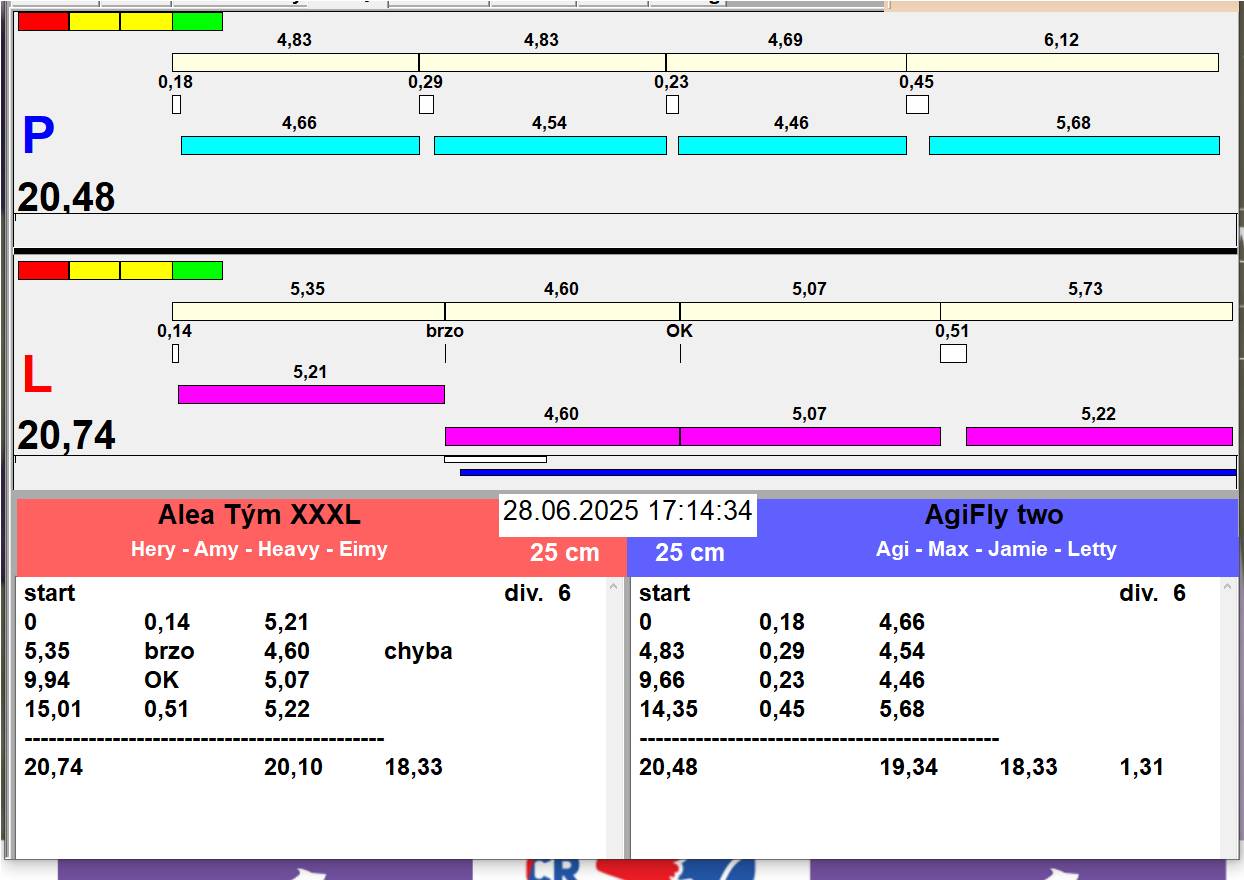Image resolution: width=1244 pixels, height=880 pixels.
Task: Click the cream bar labeled 4,69
Action: coord(786,62)
